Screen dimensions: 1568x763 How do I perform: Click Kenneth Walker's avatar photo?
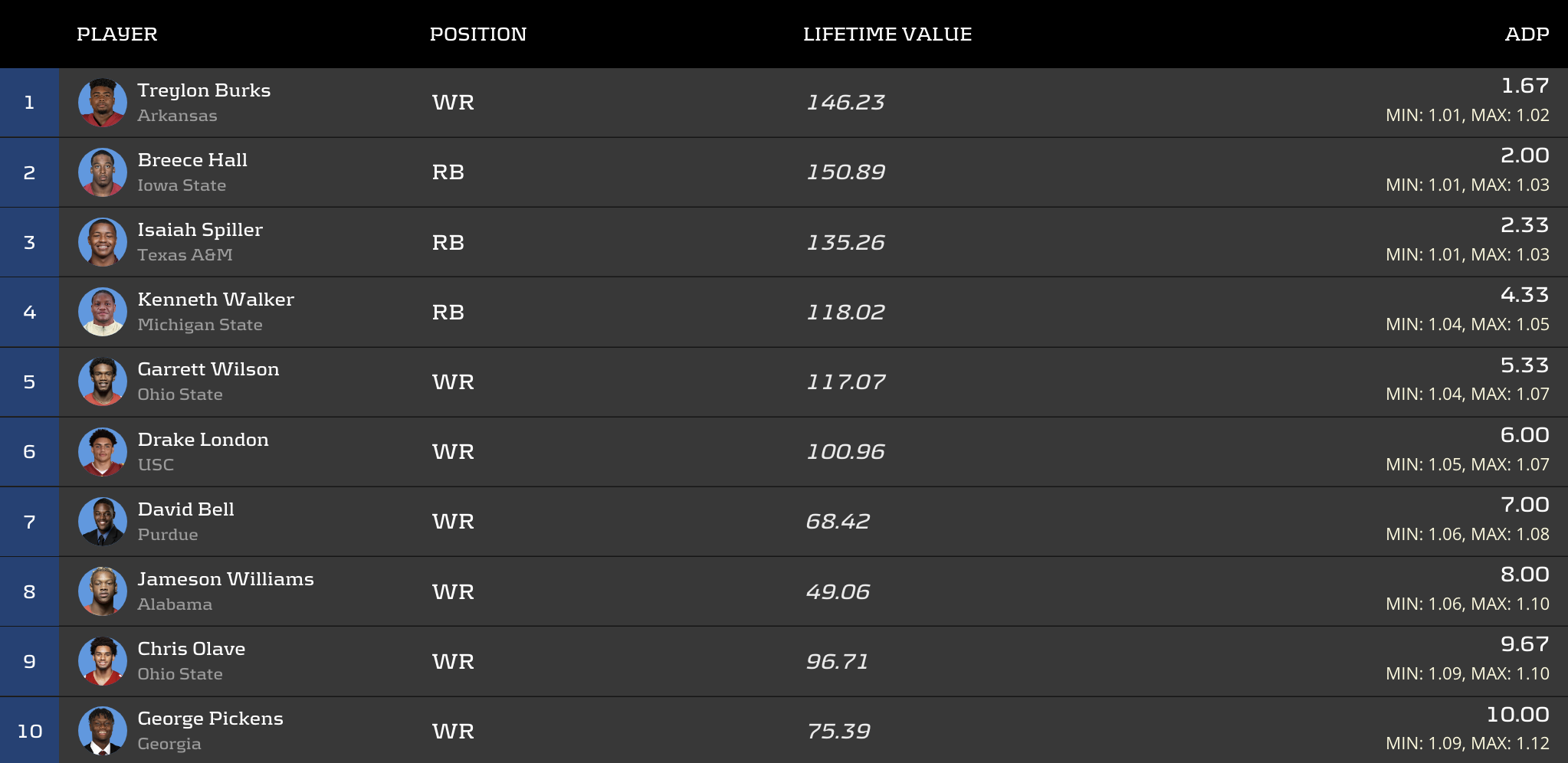103,312
